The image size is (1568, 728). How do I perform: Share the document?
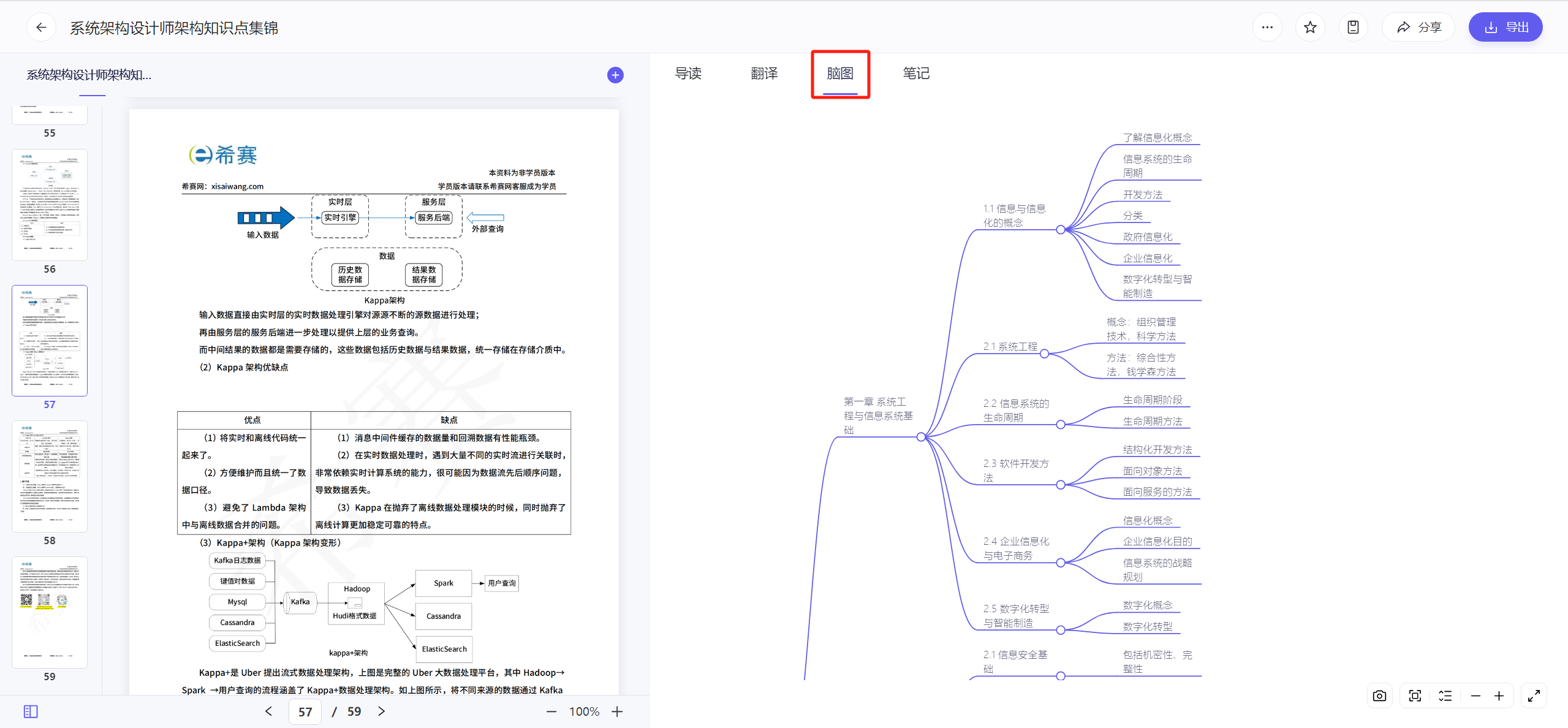click(1419, 27)
